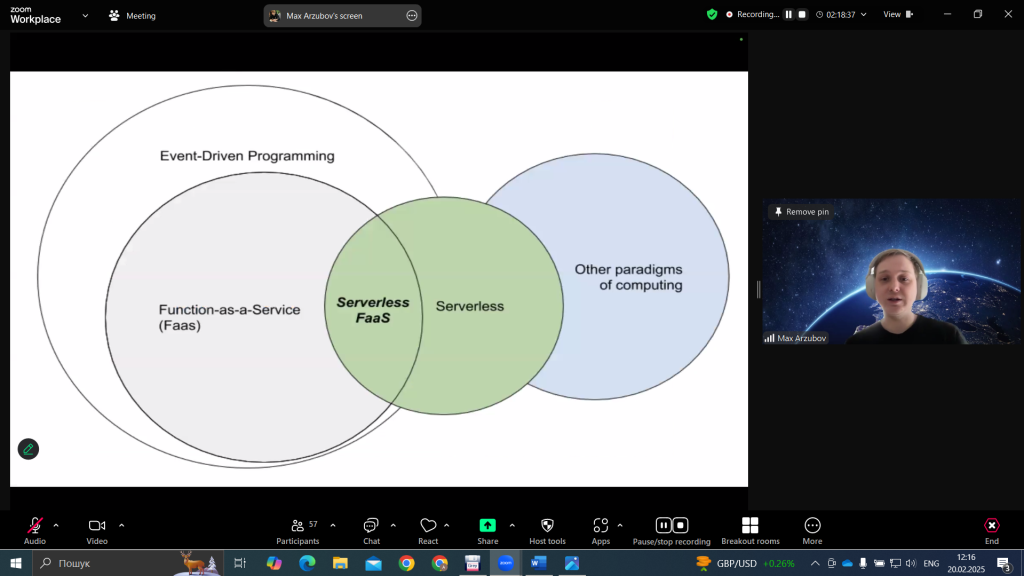
Task: Open Host tools shield icon
Action: pos(547,526)
